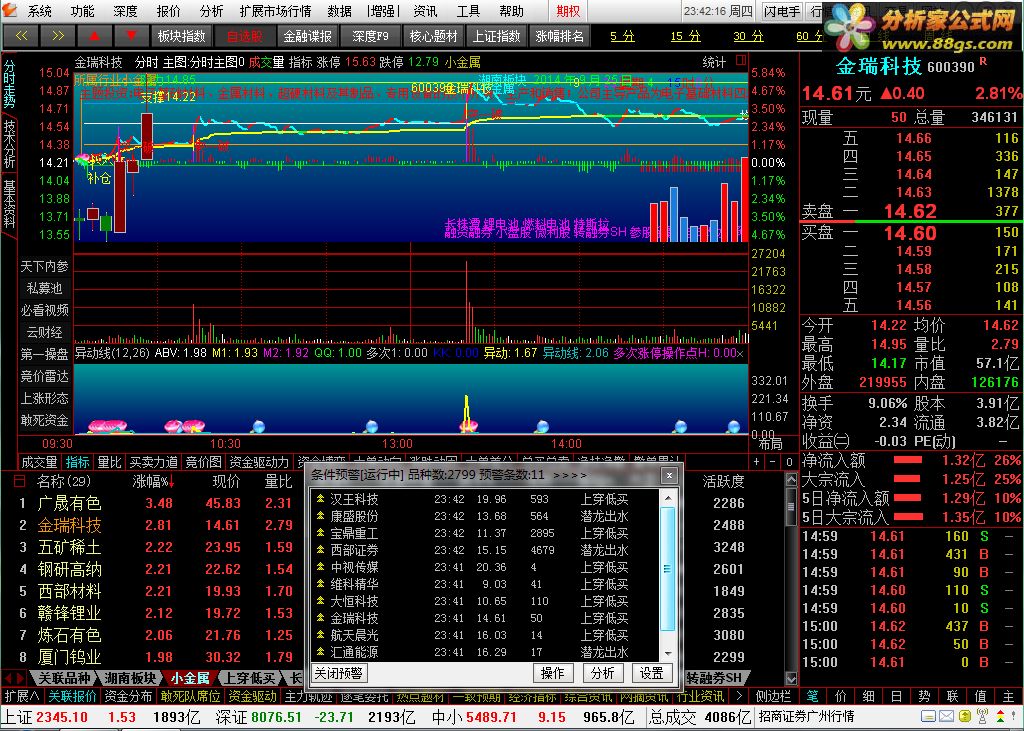Click the alert dialog scrollbar down arrow

[x=667, y=653]
